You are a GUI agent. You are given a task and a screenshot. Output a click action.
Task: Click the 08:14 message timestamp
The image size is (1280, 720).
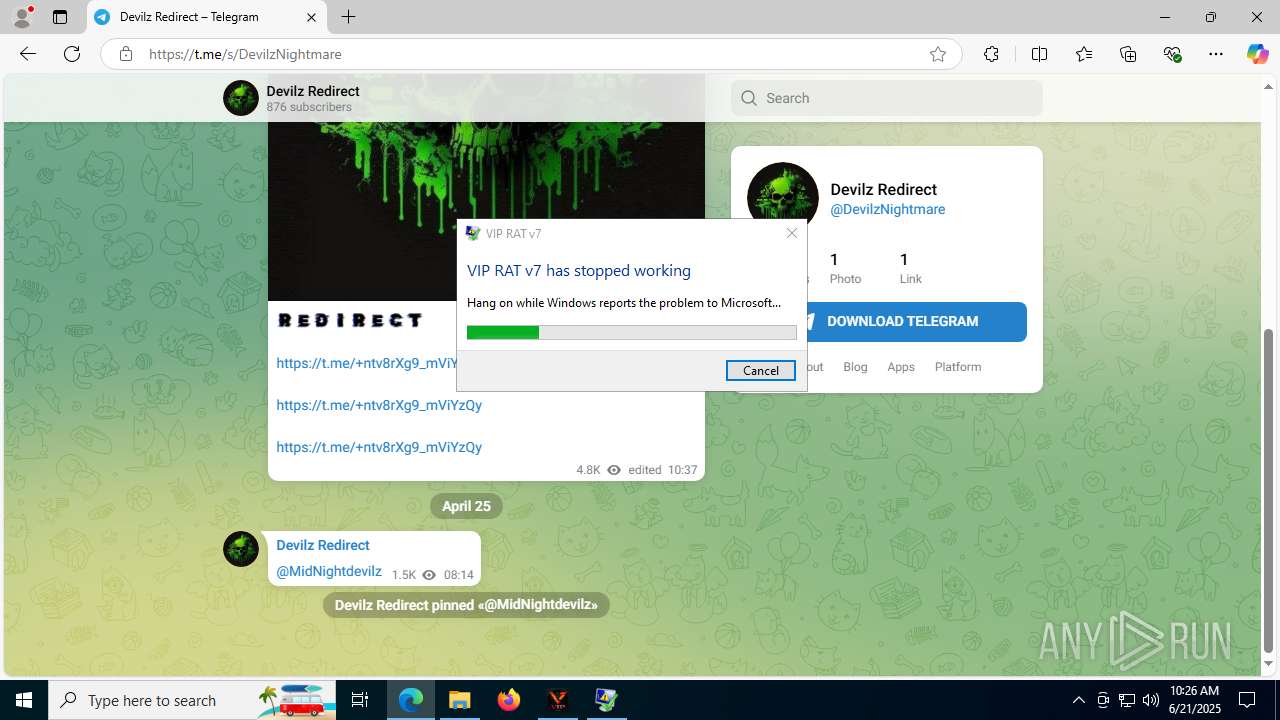click(459, 575)
